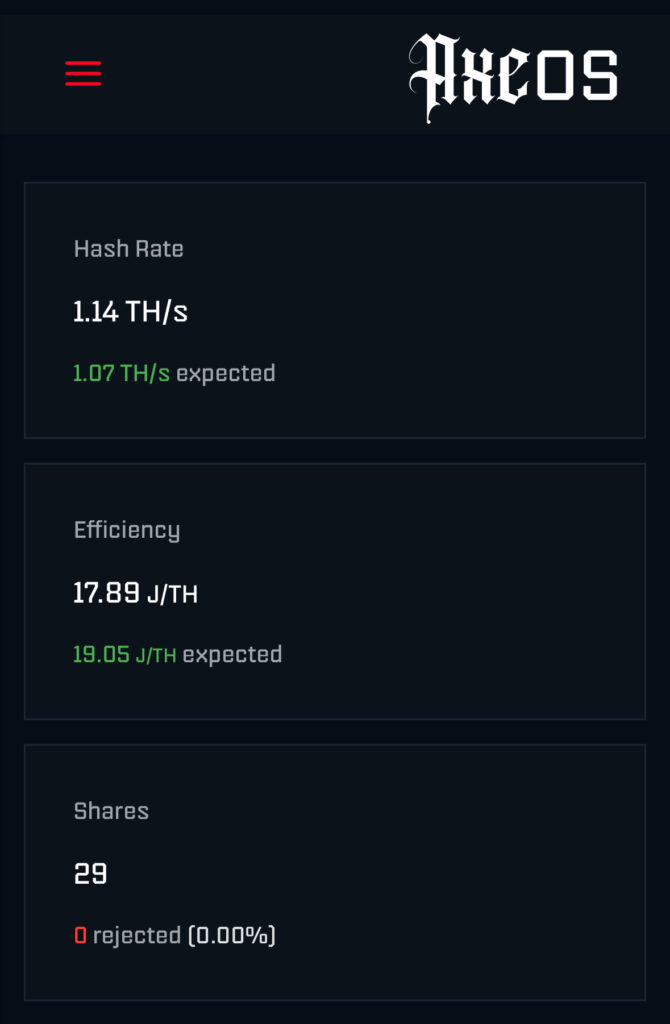Click the J/TH unit beside 17.89
This screenshot has height=1024, width=670.
[x=172, y=595]
